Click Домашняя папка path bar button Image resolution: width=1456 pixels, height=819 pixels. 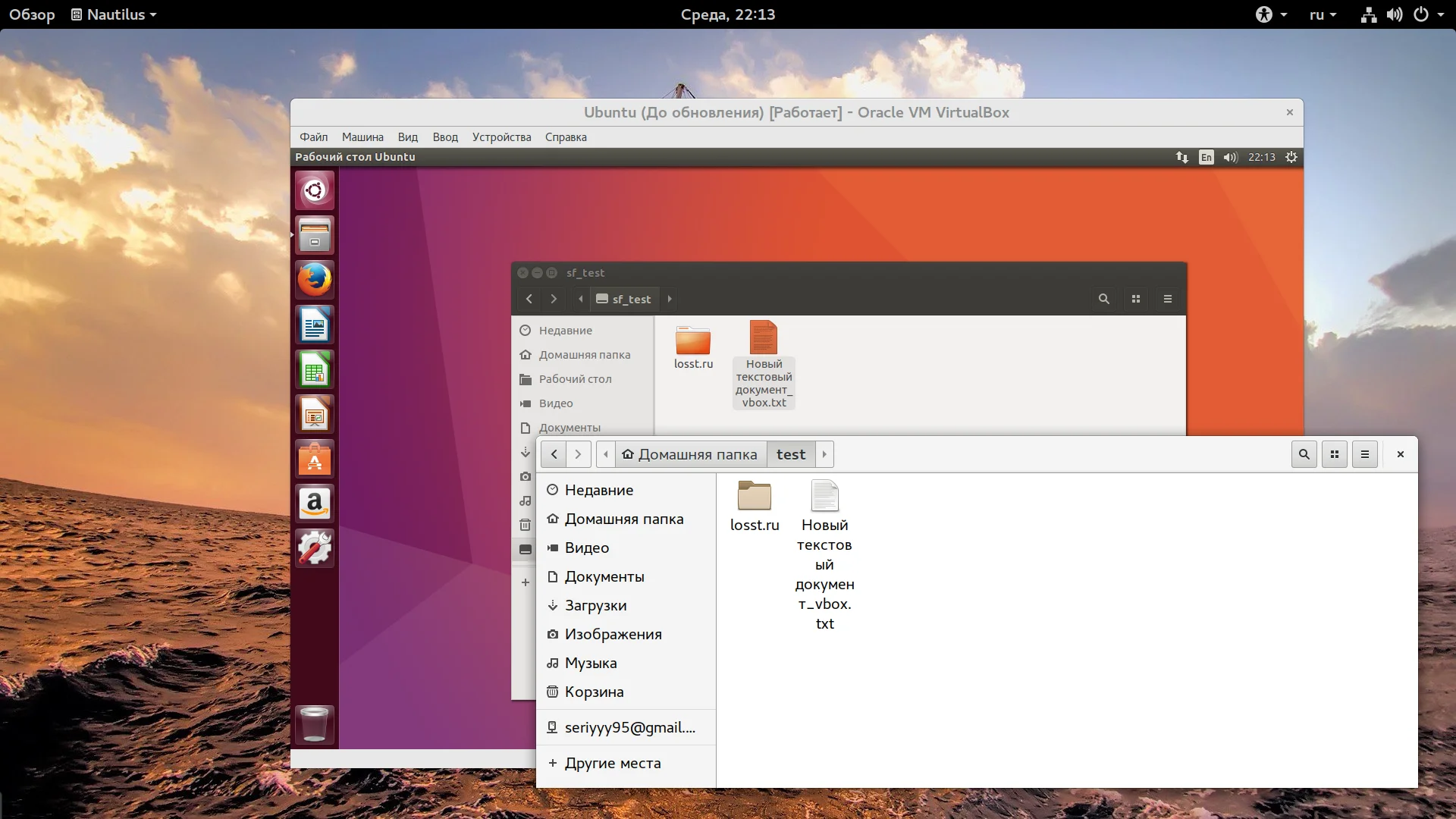[690, 454]
